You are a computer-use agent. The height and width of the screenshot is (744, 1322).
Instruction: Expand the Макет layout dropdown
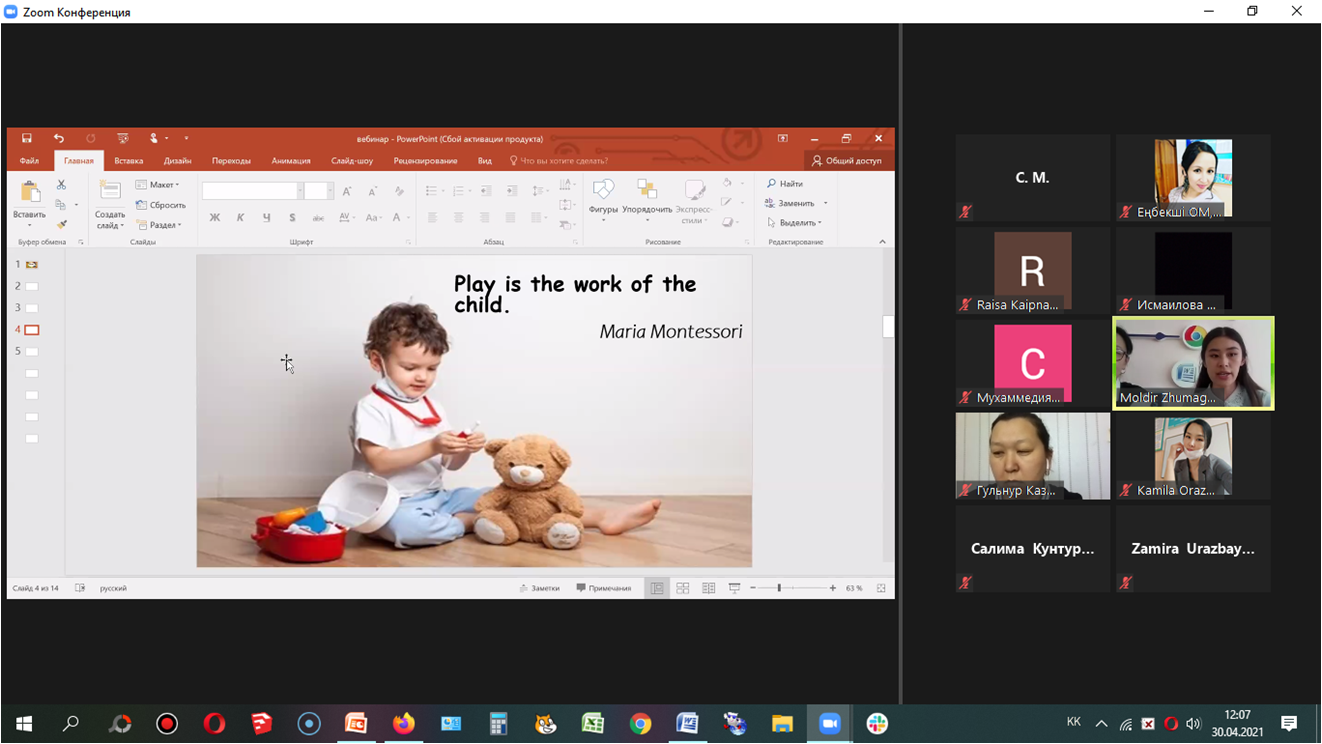click(x=158, y=185)
